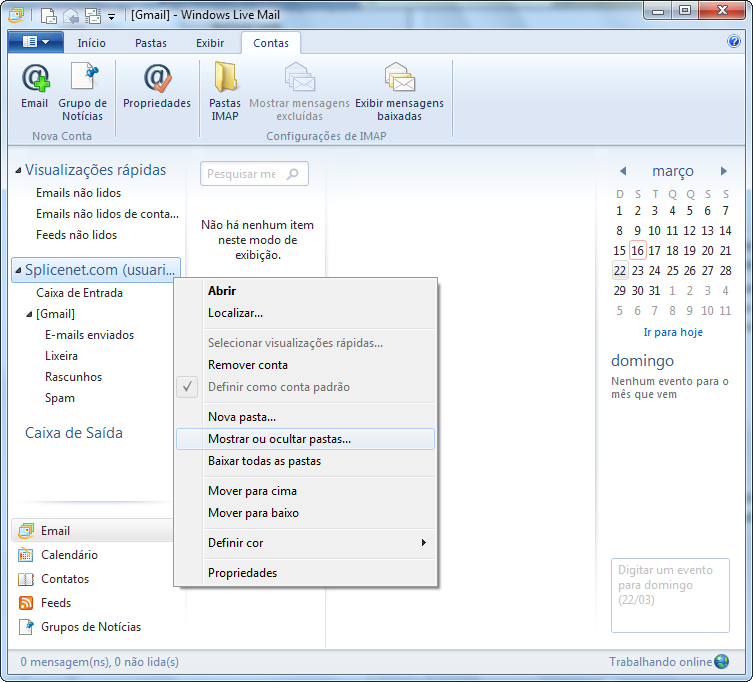Choose Mover para cima
Screen dimensions: 753x682
(305, 491)
